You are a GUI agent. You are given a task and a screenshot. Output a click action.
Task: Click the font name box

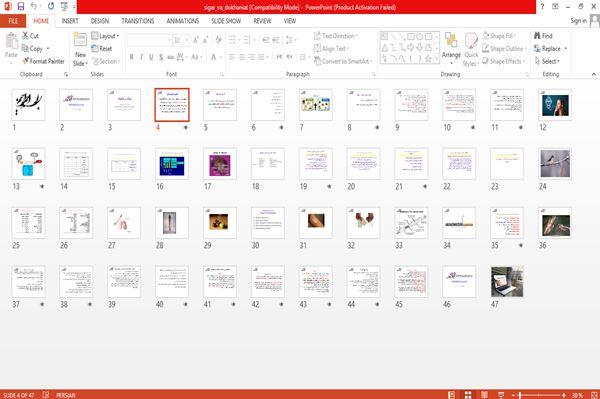[x=148, y=40]
